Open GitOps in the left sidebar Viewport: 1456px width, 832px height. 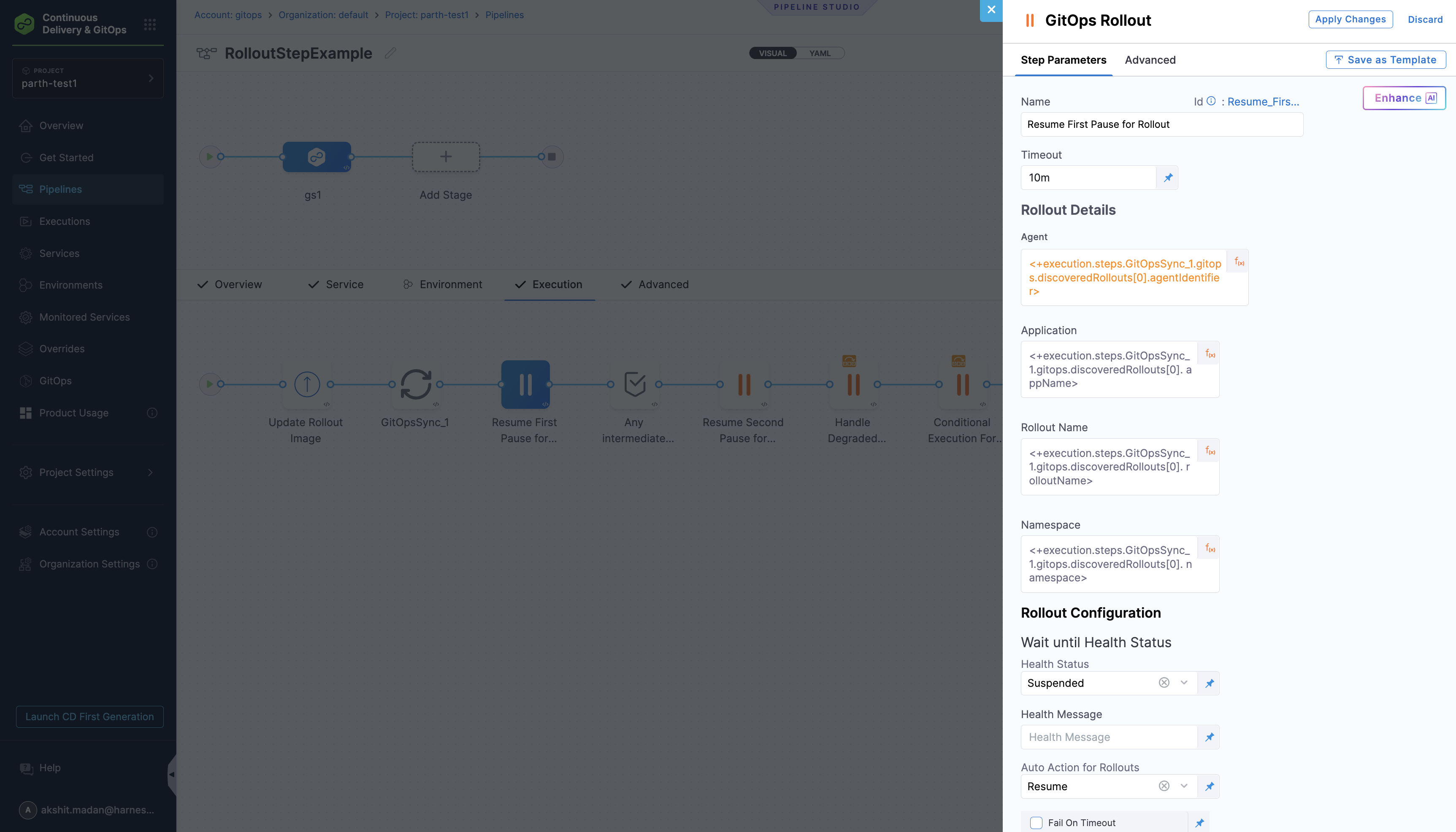tap(55, 381)
